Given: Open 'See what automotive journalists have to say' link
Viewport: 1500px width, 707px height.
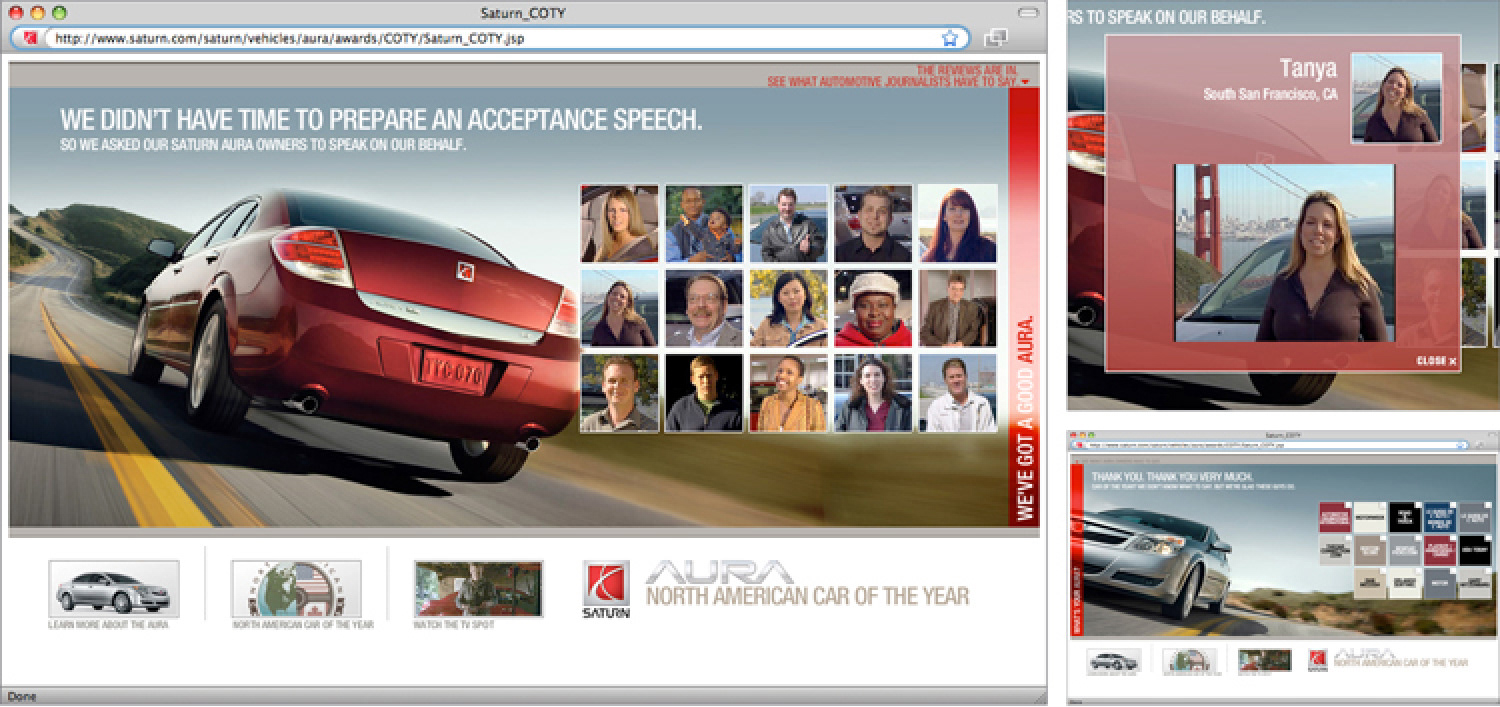Looking at the screenshot, I should [893, 82].
